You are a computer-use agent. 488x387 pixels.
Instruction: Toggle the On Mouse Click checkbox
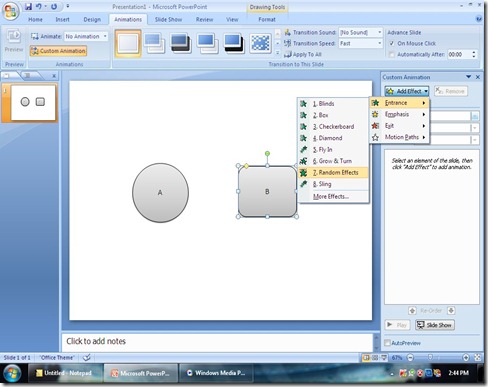pyautogui.click(x=392, y=43)
